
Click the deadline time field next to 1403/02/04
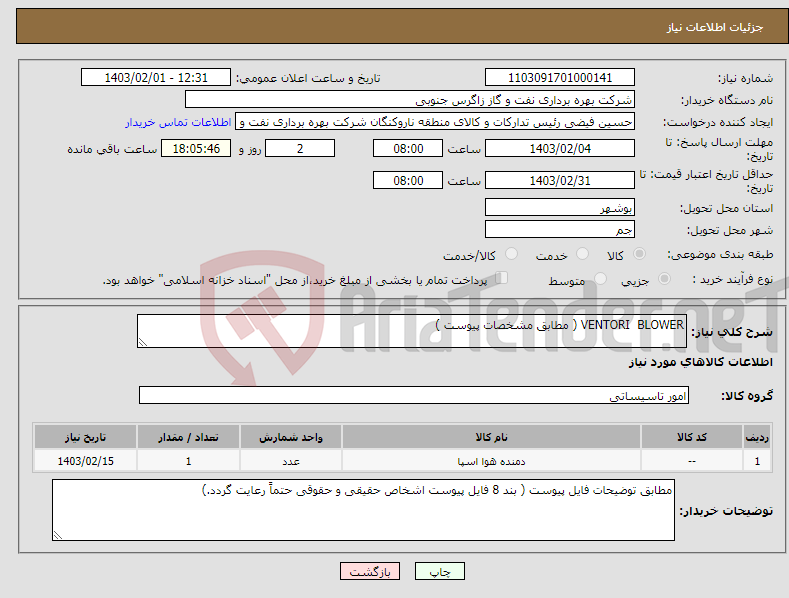[408, 148]
